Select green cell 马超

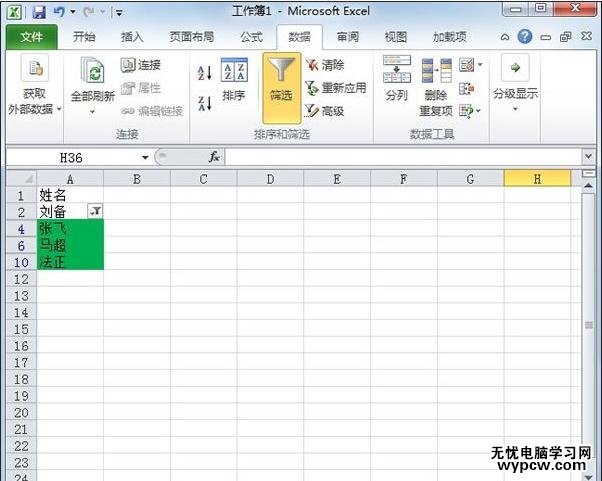click(70, 245)
